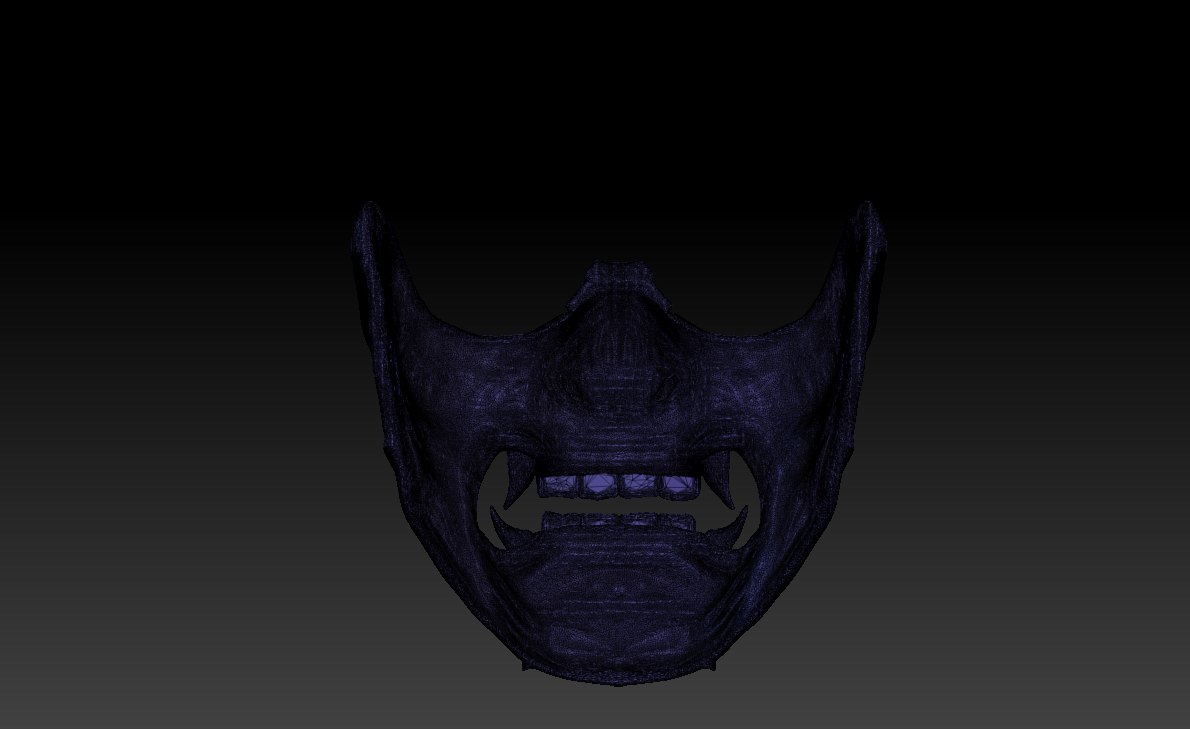Click the upper row of teeth on mask model
The image size is (1190, 729).
[x=617, y=485]
